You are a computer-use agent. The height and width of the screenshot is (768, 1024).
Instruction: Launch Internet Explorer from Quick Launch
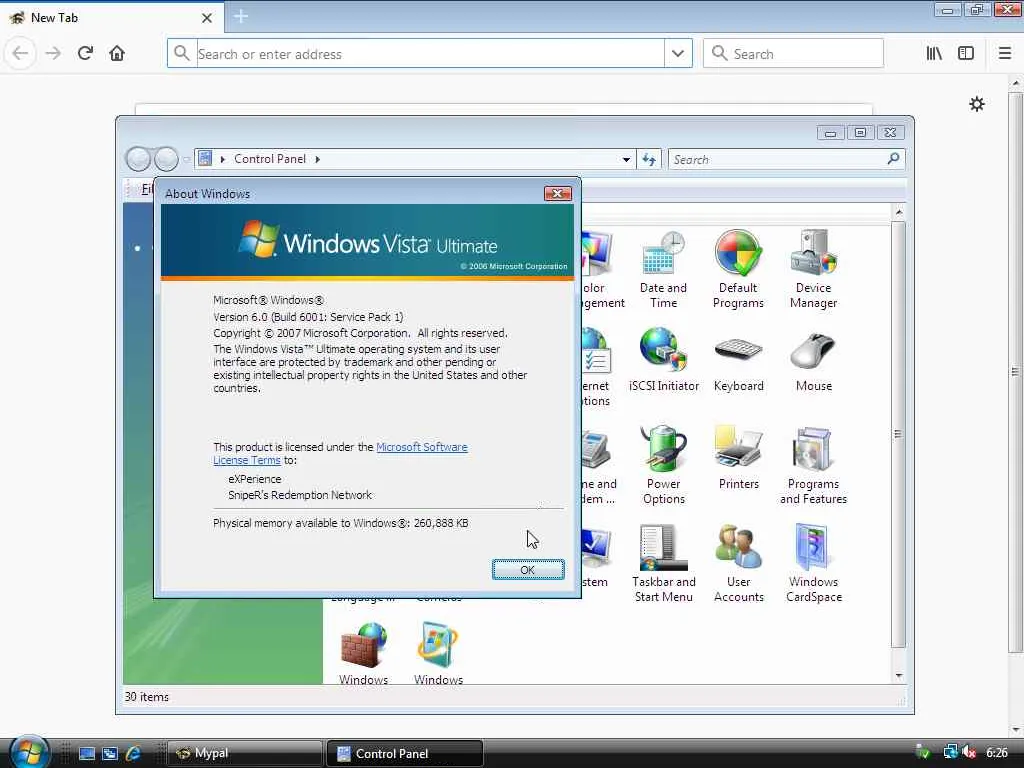(133, 754)
